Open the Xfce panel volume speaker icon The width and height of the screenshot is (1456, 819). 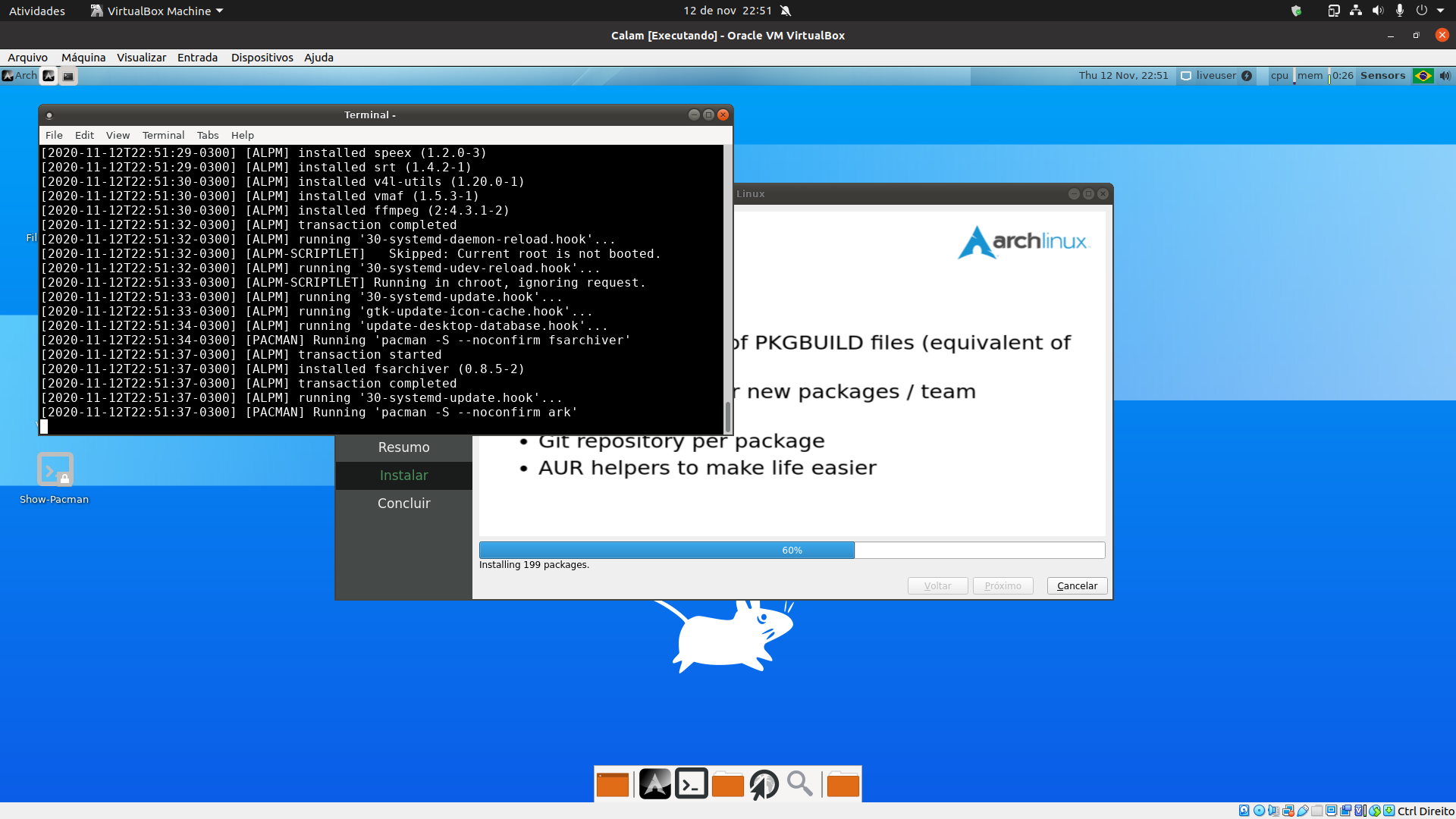coord(1445,76)
